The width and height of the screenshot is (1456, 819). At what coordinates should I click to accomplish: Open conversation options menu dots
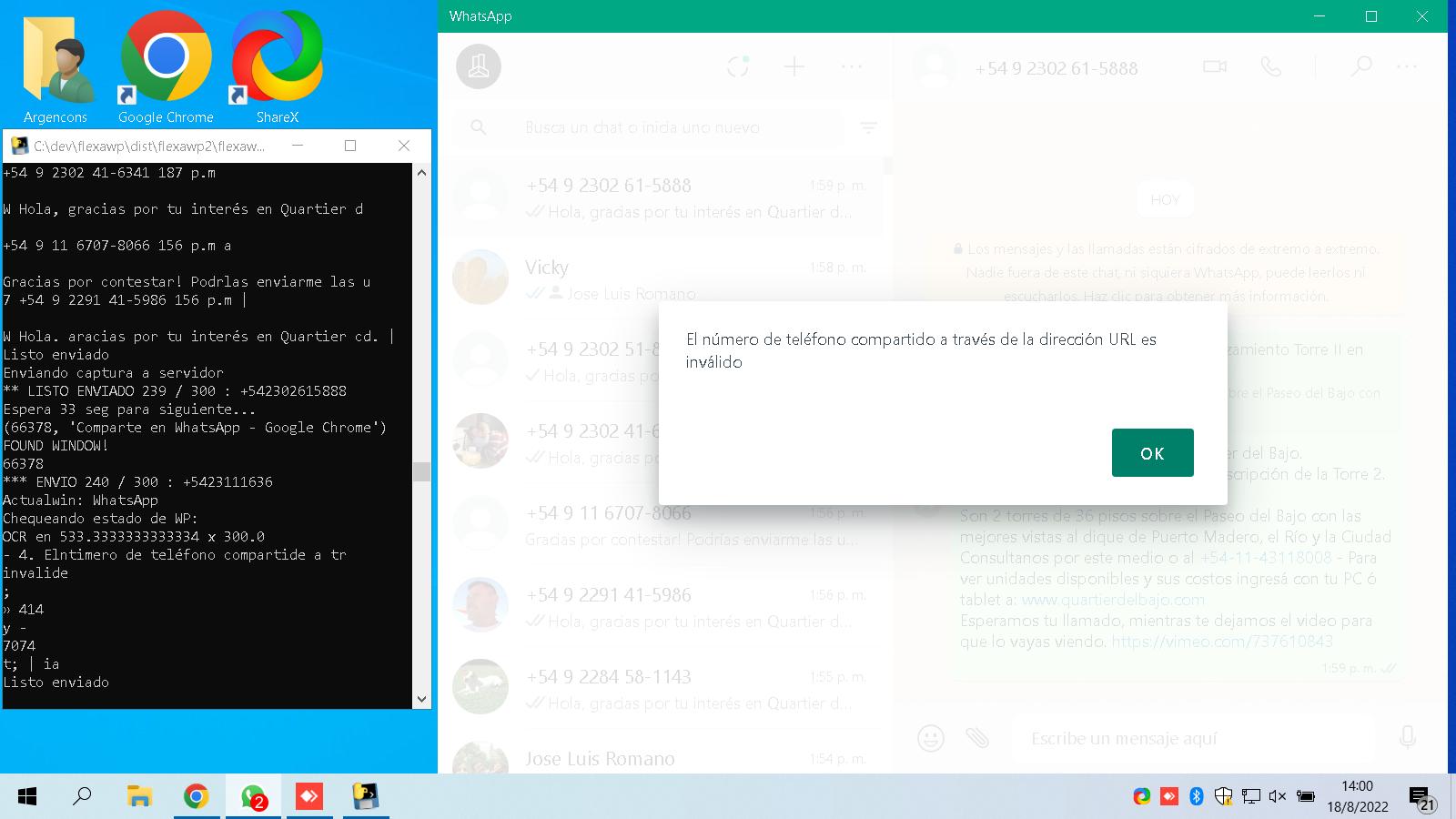tap(1407, 66)
